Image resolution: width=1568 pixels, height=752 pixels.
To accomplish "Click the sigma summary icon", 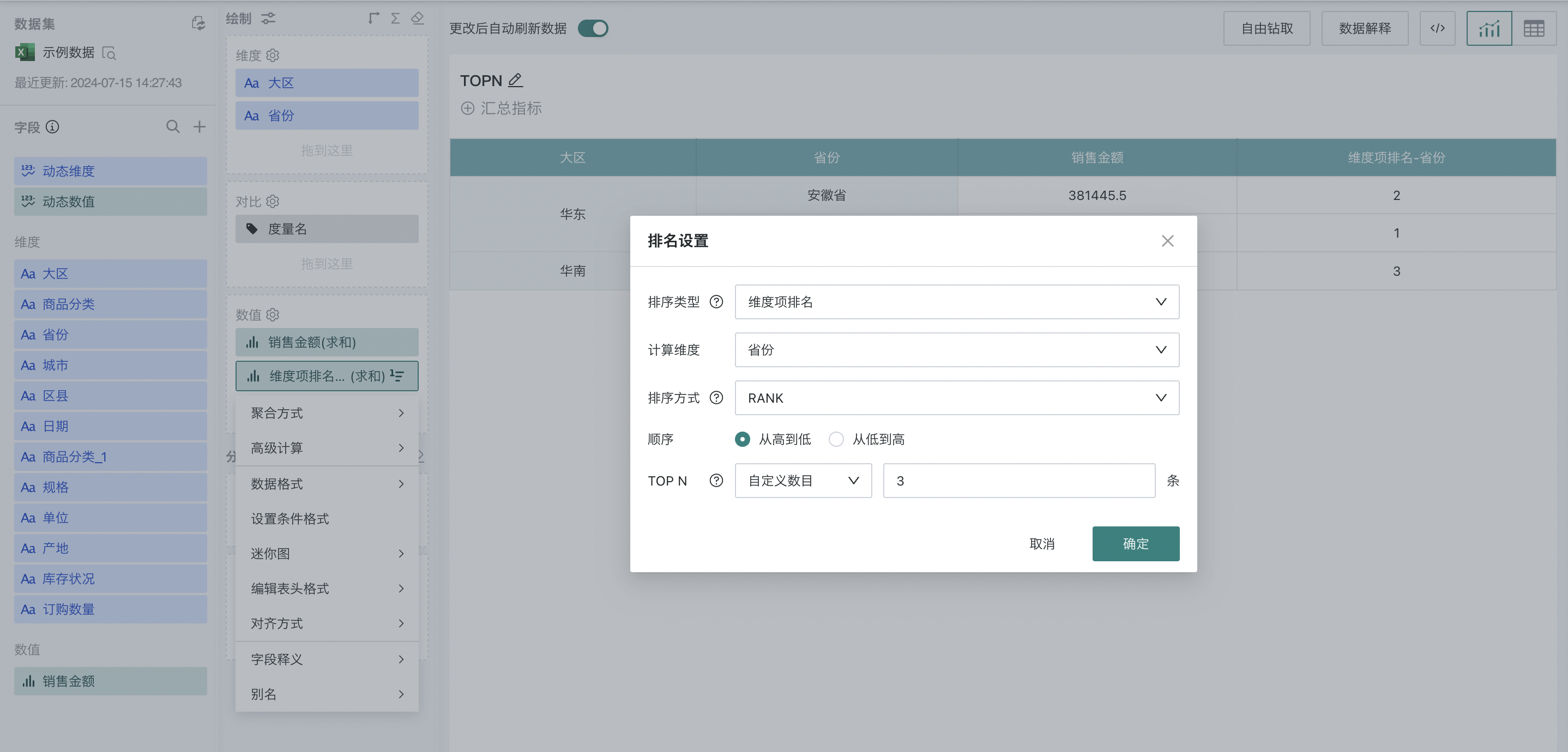I will (395, 18).
